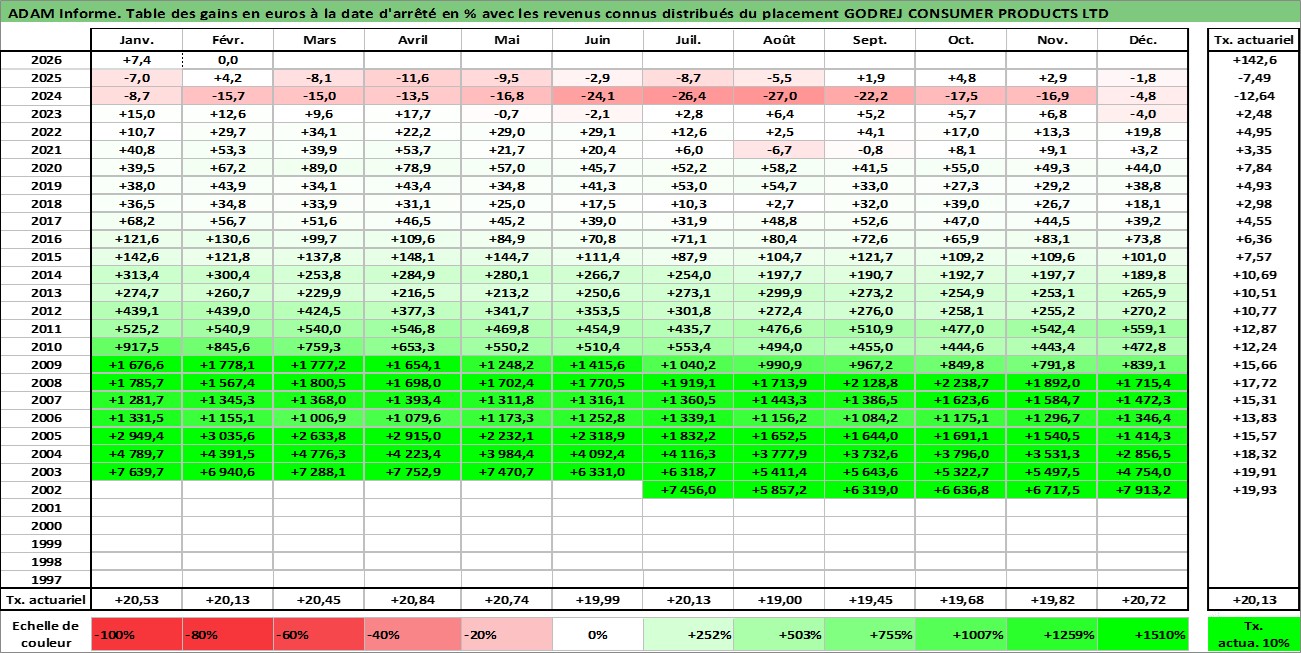Click the 'Juil.' column header
1301x653 pixels.
688,40
